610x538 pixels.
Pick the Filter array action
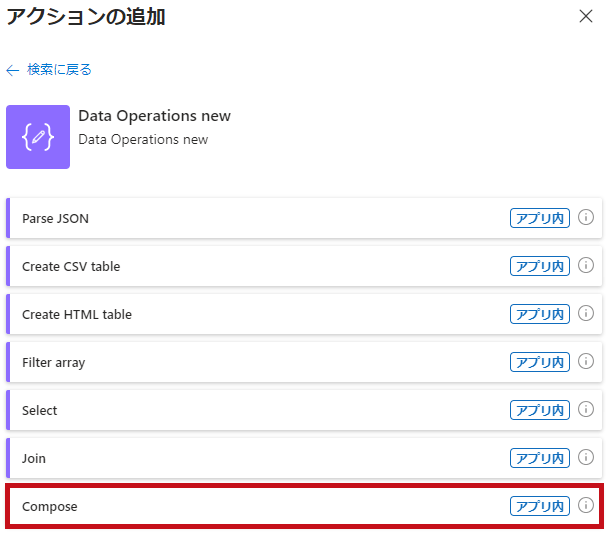[x=304, y=362]
